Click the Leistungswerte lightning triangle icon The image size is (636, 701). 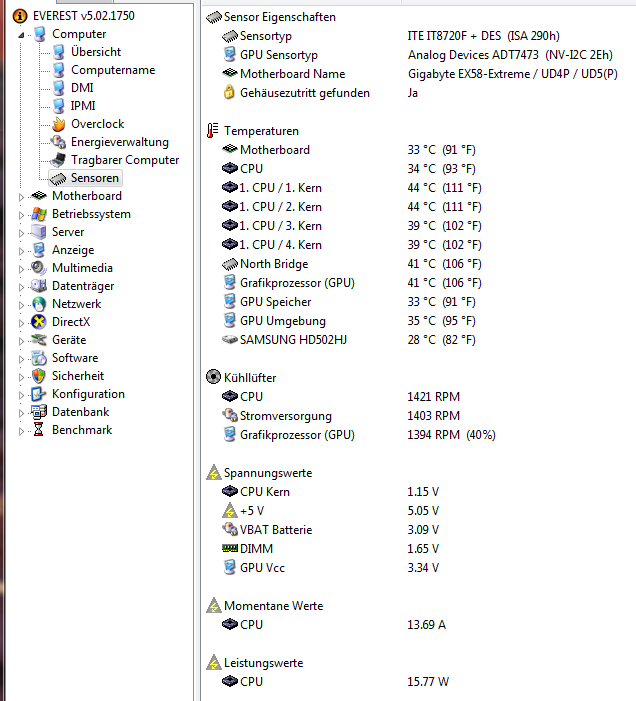214,663
